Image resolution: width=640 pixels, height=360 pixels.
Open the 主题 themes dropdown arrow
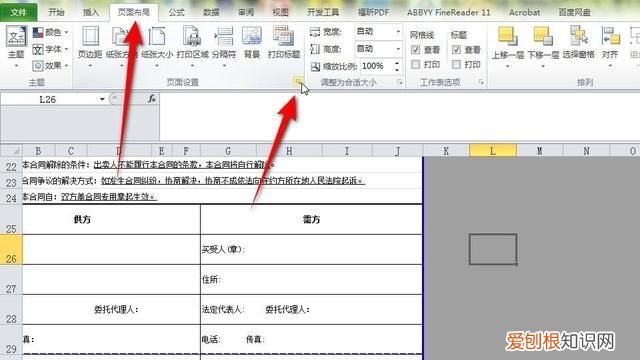[16, 65]
